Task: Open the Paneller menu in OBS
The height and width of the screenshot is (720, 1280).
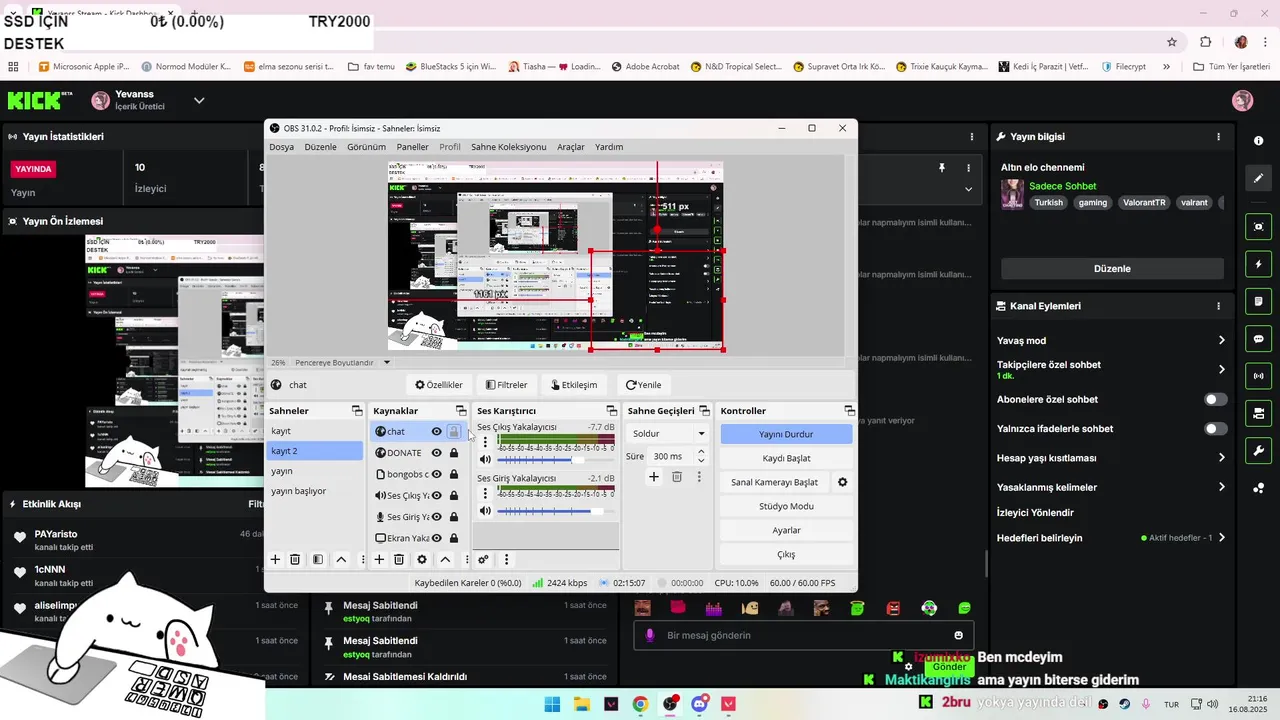Action: pyautogui.click(x=412, y=147)
